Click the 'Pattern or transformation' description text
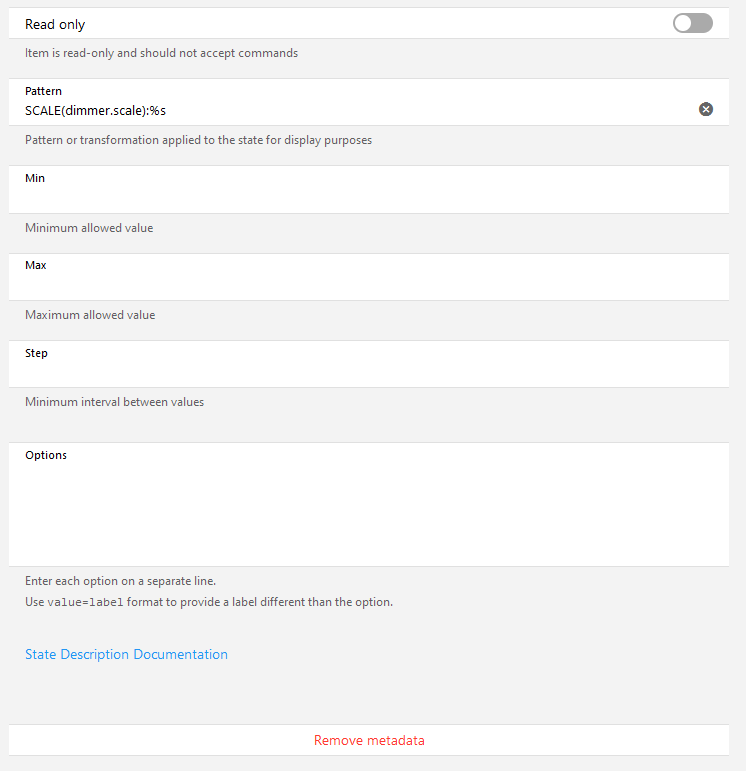This screenshot has width=746, height=771. click(198, 140)
